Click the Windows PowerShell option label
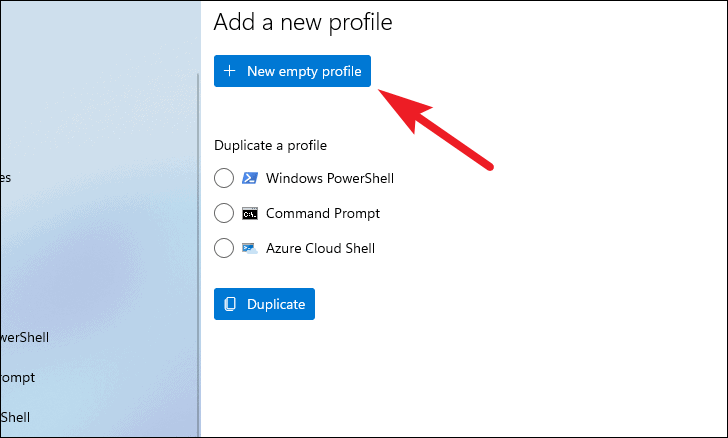This screenshot has width=728, height=438. click(x=330, y=178)
